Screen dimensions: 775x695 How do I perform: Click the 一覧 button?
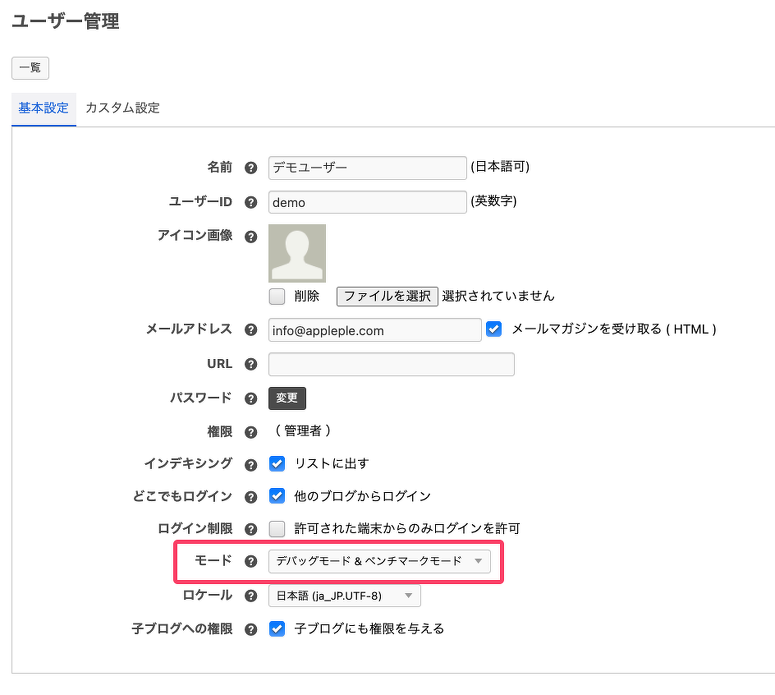tap(30, 68)
